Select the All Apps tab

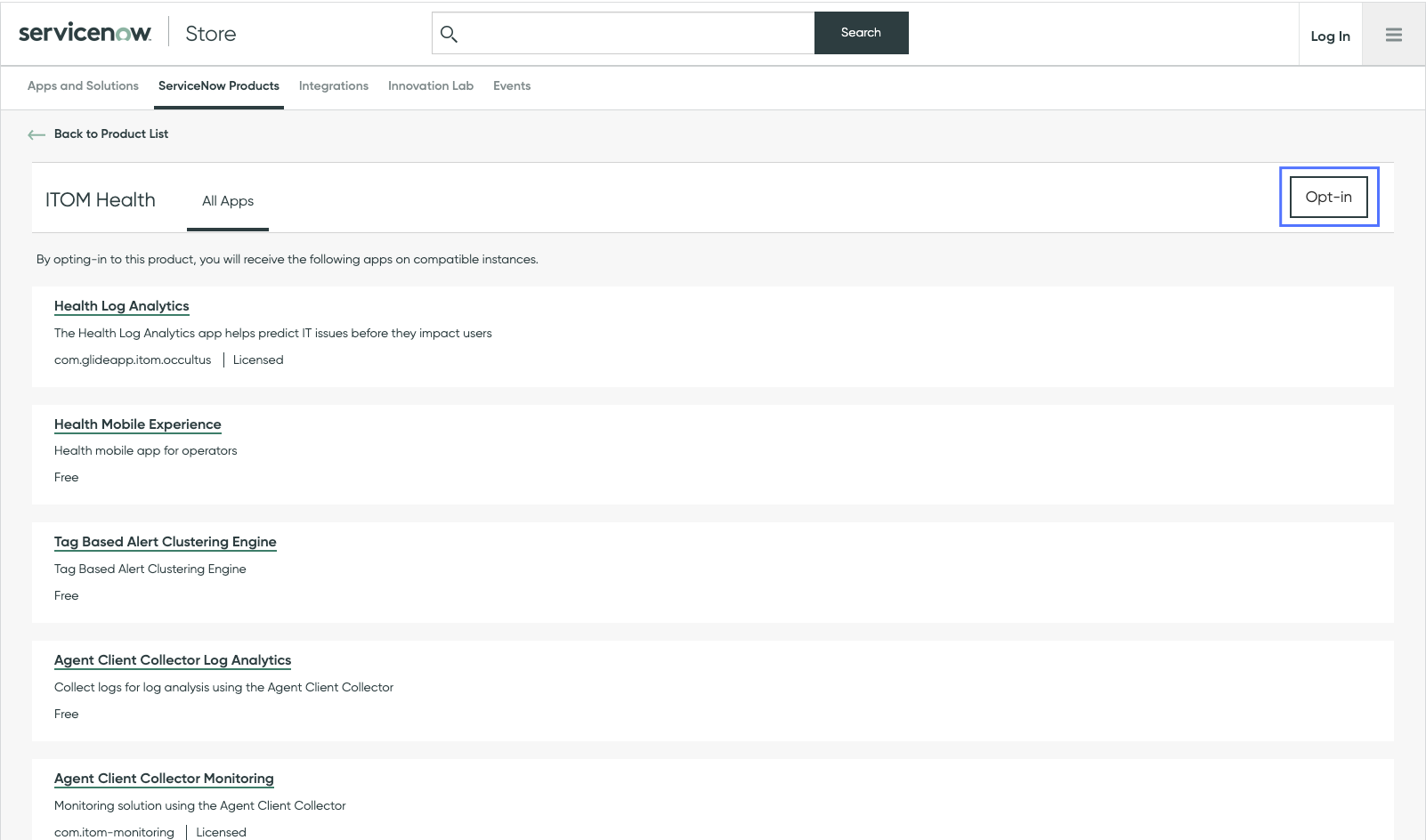click(228, 201)
